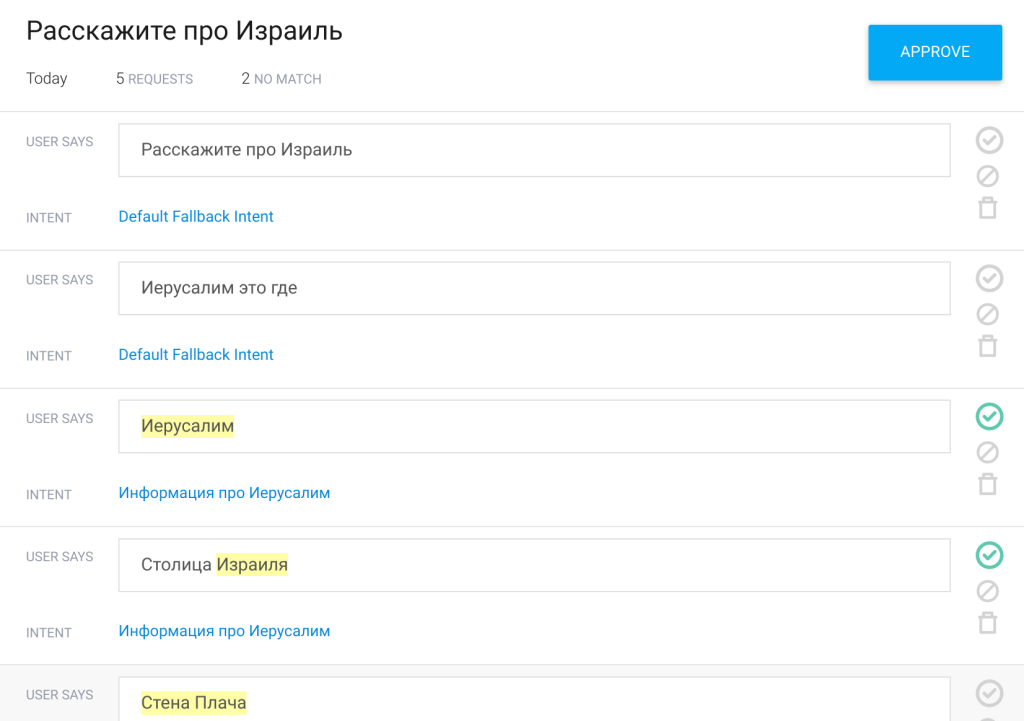The width and height of the screenshot is (1024, 721).
Task: Uncheck green checkmark for 'Столица Израиля'
Action: pos(989,555)
